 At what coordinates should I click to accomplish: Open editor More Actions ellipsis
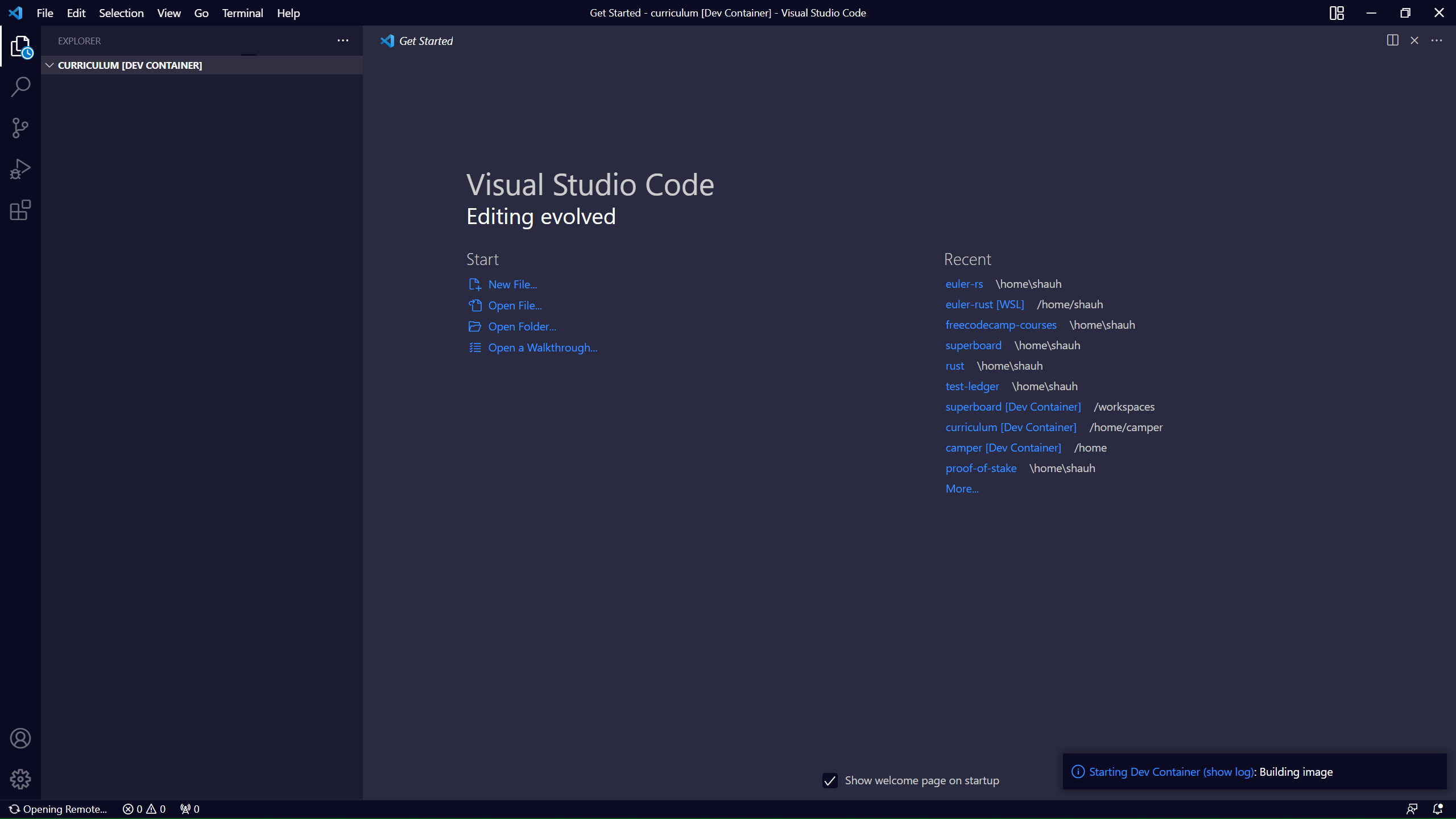point(1437,40)
